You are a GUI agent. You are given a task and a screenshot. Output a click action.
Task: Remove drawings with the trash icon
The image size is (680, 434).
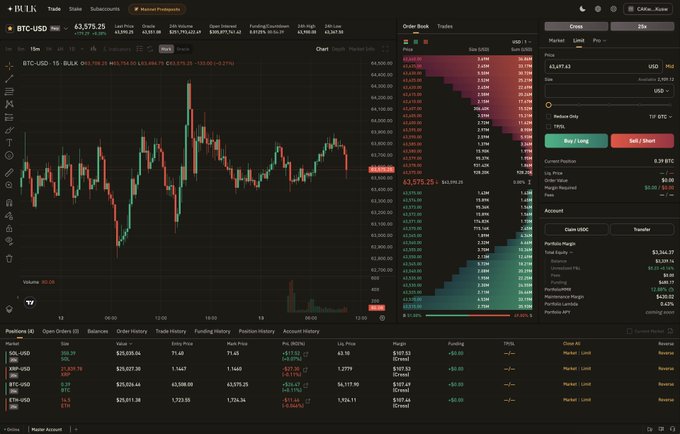click(x=9, y=258)
